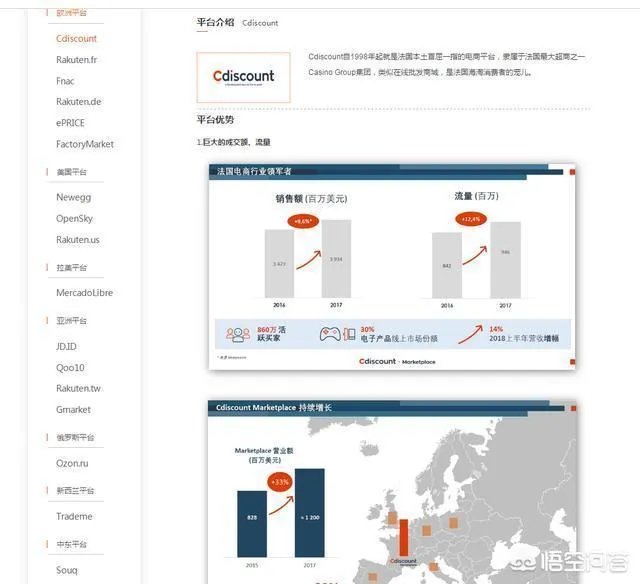640x584 pixels.
Task: Click the 亚洲平台 section heading
Action: [72, 321]
